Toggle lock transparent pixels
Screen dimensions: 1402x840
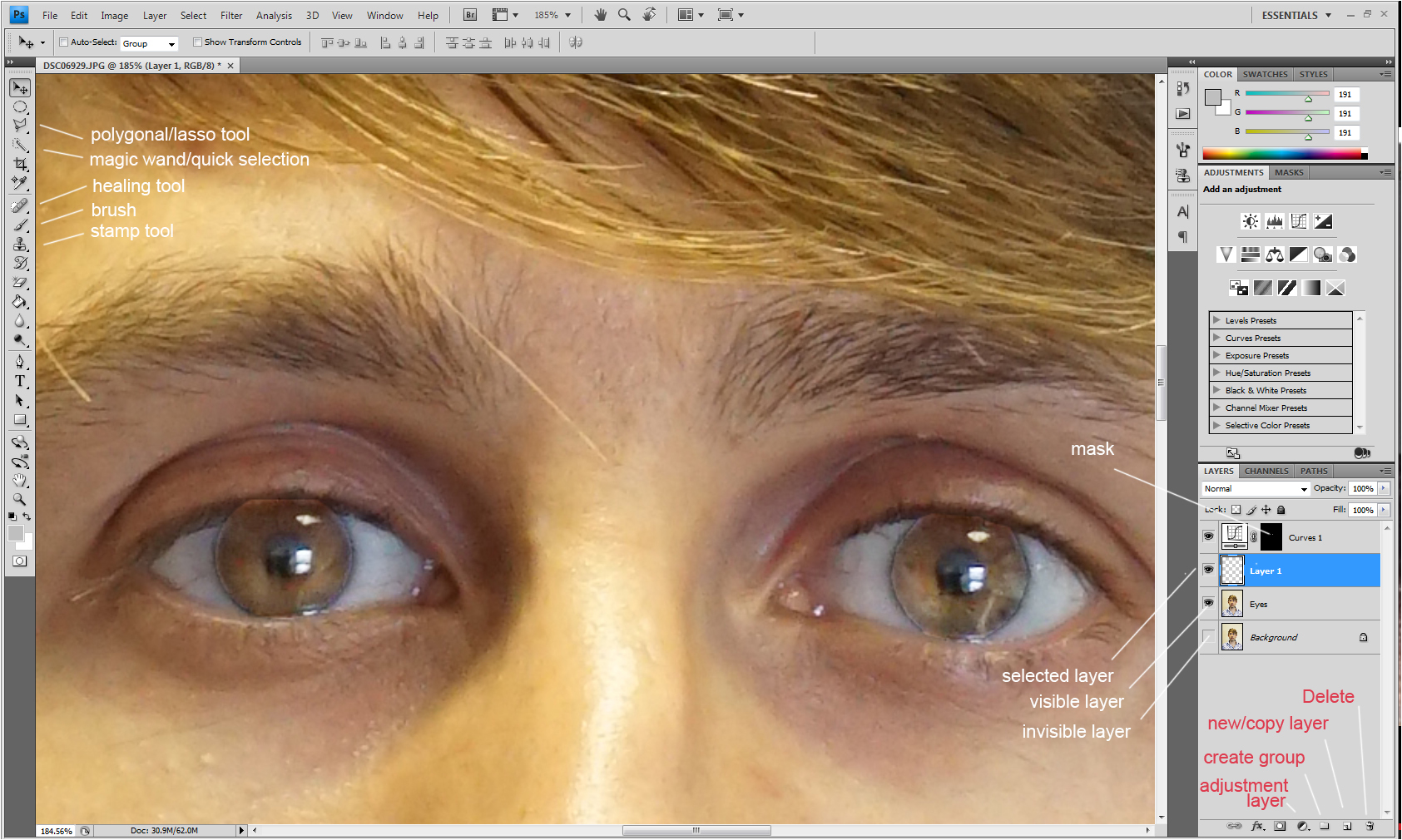[x=1236, y=510]
